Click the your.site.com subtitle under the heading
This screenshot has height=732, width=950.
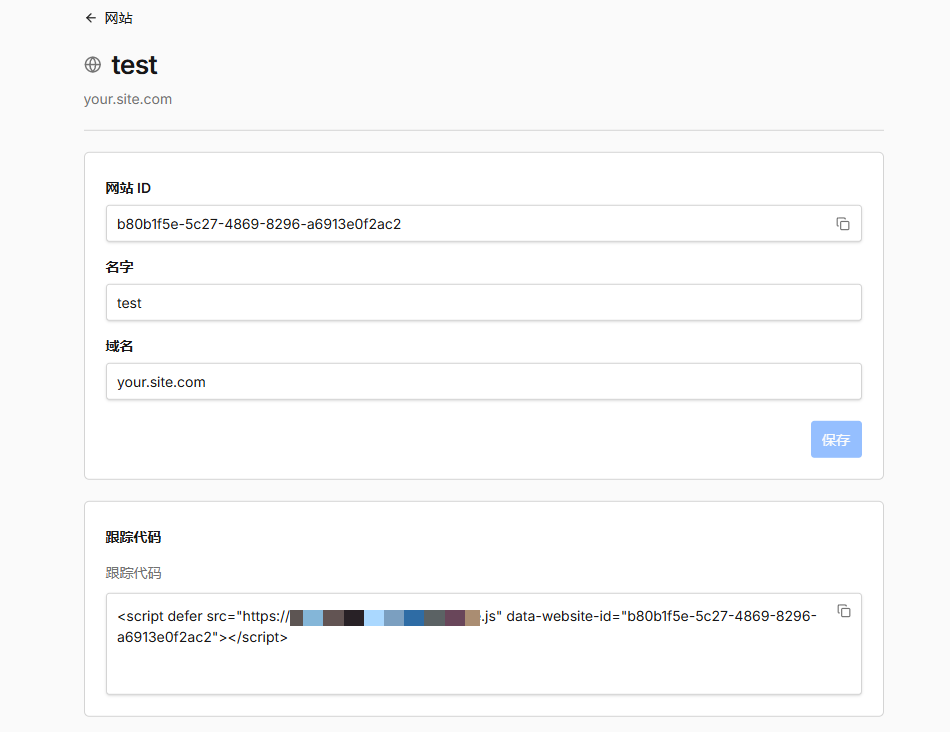click(x=128, y=99)
